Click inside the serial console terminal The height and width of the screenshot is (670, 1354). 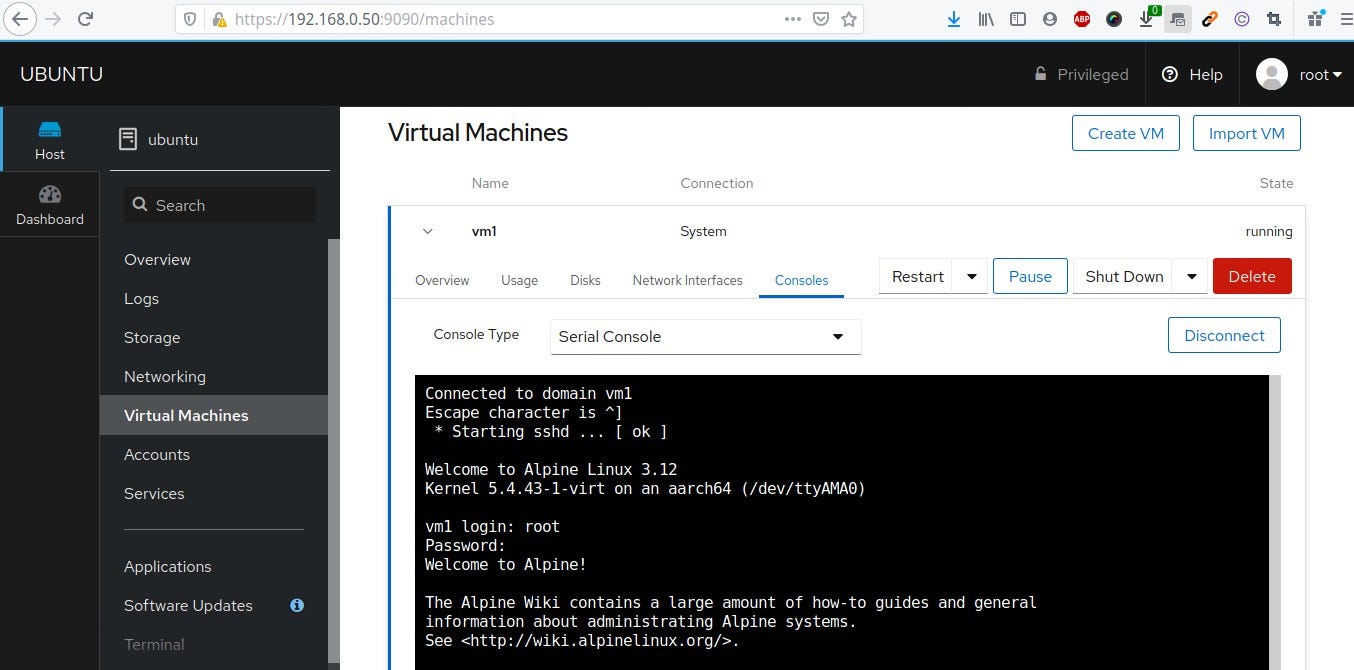coord(841,522)
